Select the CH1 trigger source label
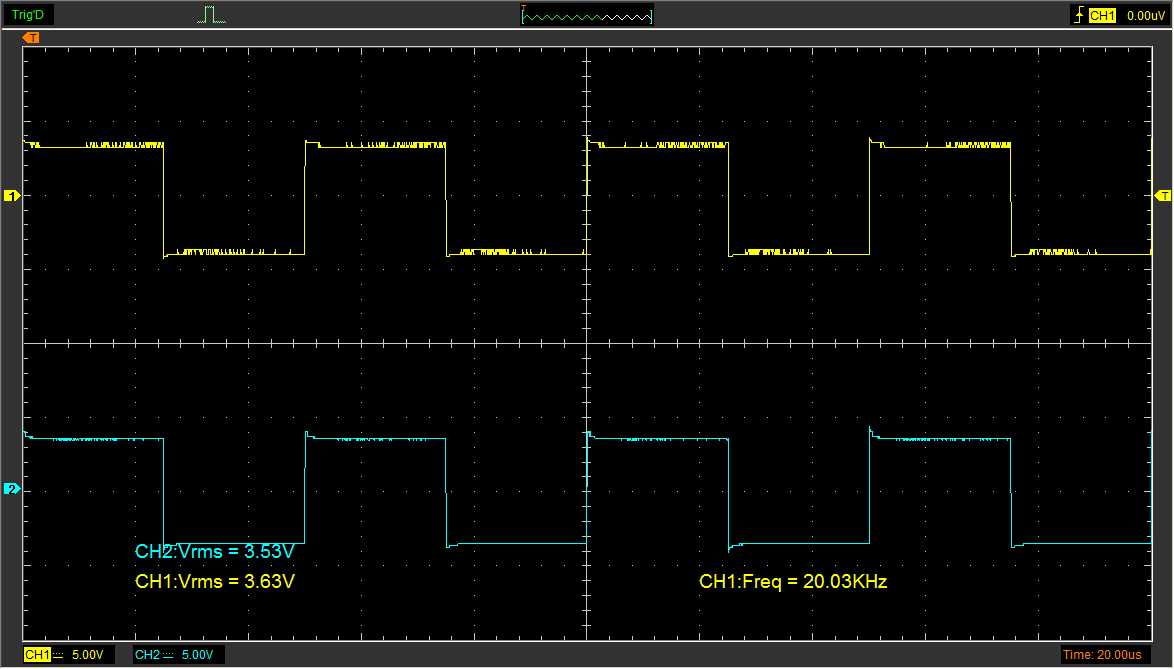The width and height of the screenshot is (1174, 669). [x=1102, y=15]
